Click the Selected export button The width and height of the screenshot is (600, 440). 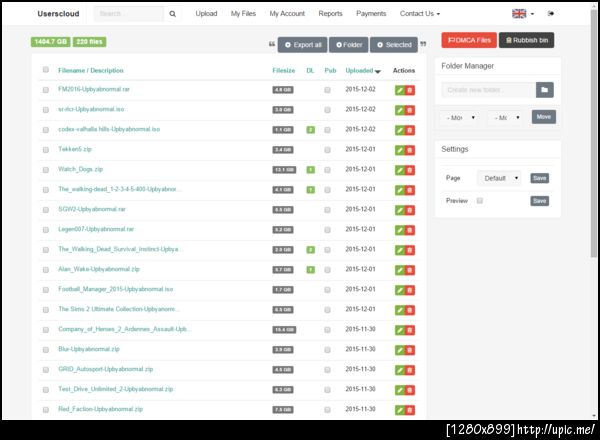coord(394,45)
